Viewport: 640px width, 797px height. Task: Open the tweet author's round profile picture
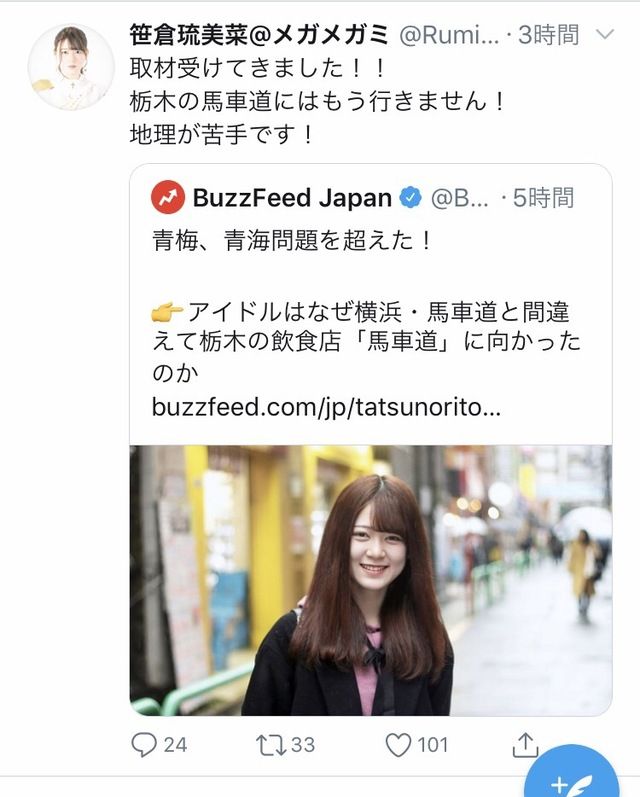(71, 66)
